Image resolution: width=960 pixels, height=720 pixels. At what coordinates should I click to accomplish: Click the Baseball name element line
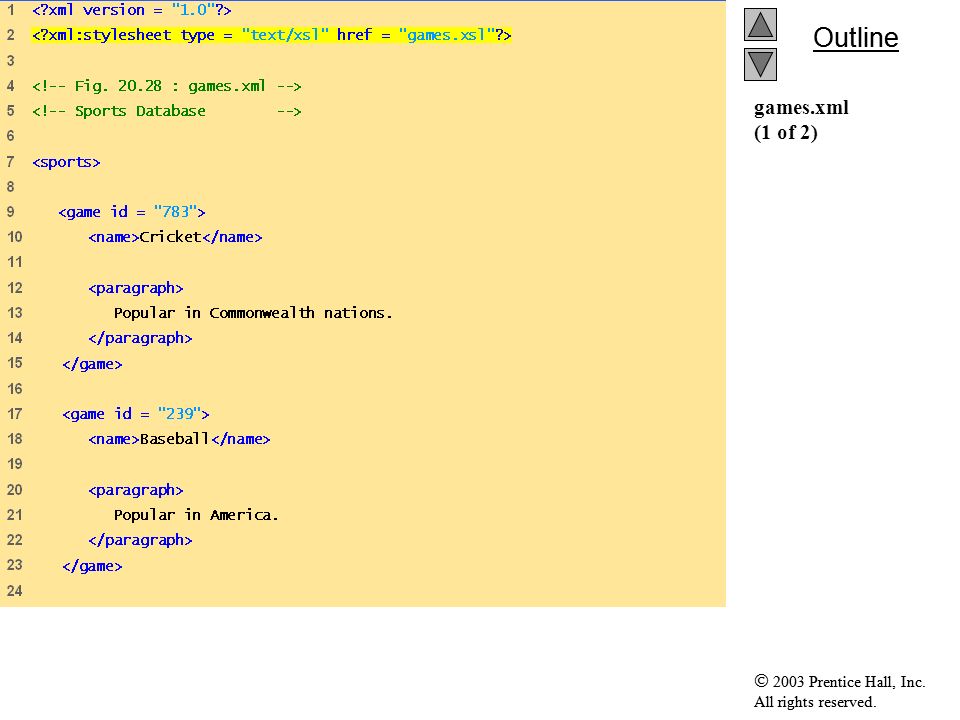pyautogui.click(x=179, y=439)
